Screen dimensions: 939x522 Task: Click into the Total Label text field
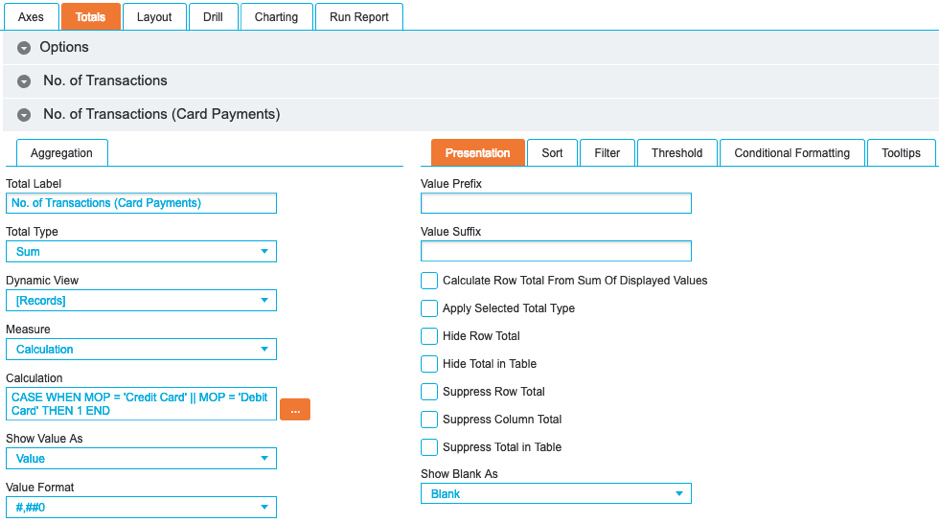tap(141, 203)
